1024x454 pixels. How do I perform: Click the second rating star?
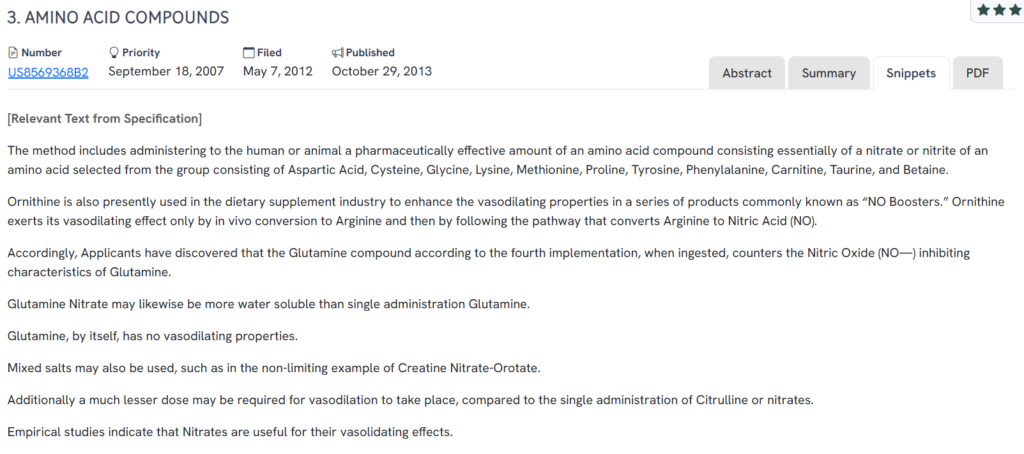(1000, 10)
